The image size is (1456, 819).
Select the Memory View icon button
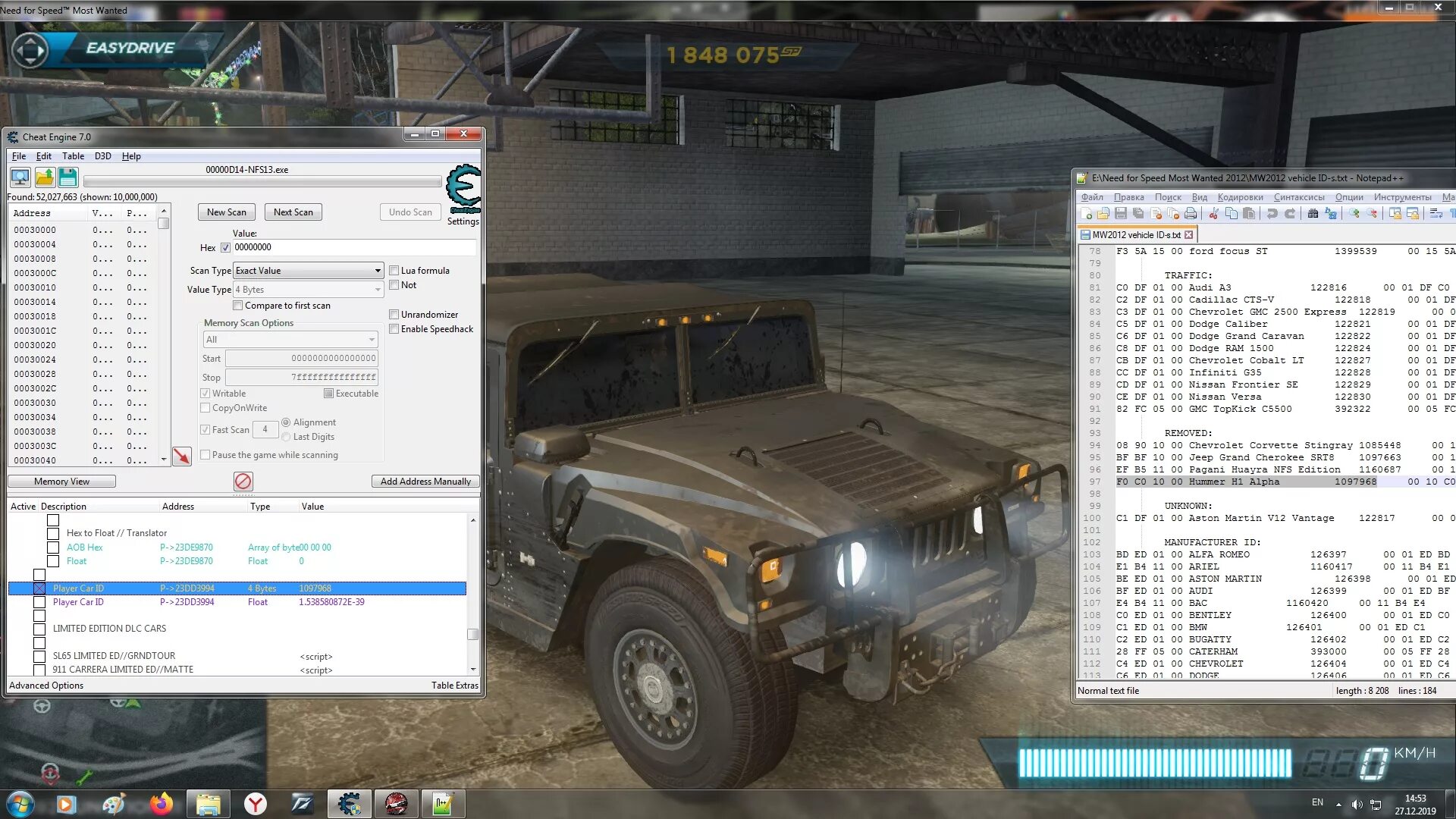(x=62, y=481)
